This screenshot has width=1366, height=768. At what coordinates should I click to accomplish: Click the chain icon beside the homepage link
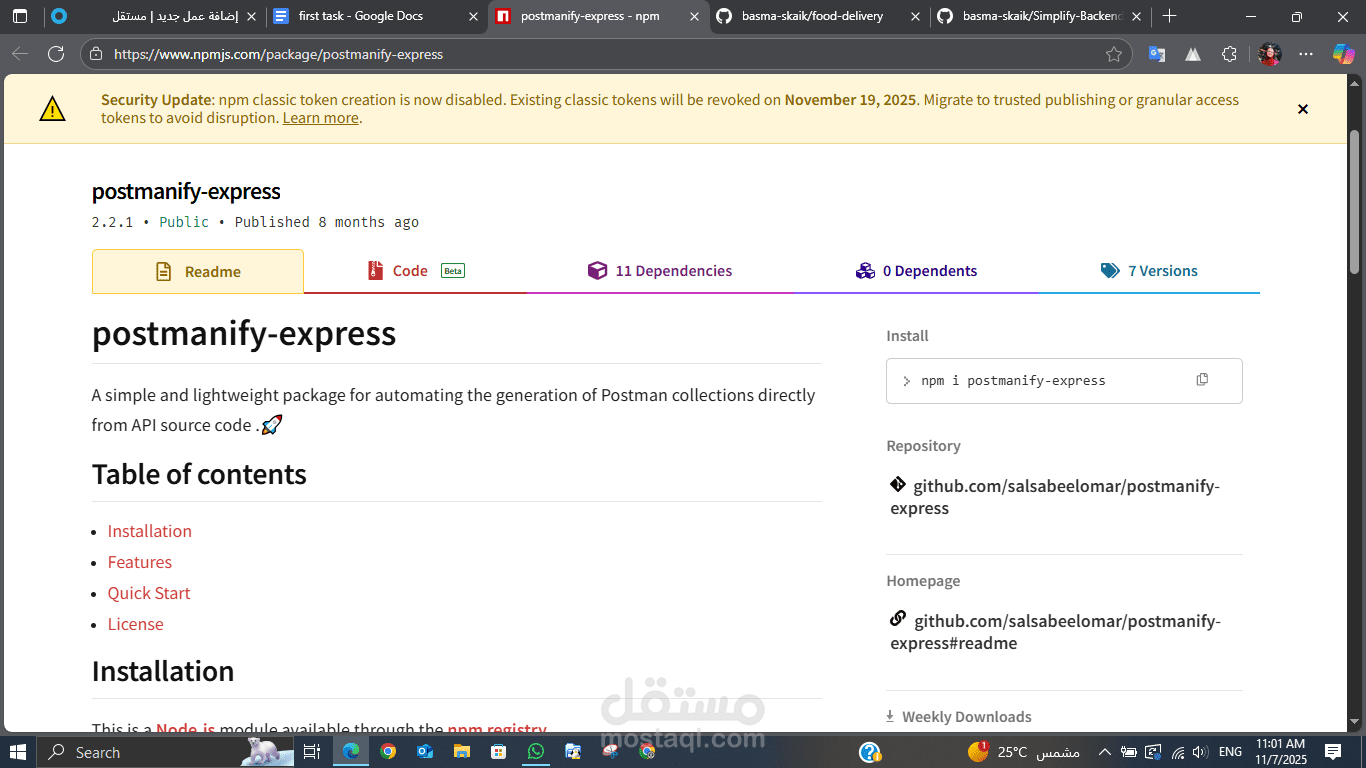[897, 618]
